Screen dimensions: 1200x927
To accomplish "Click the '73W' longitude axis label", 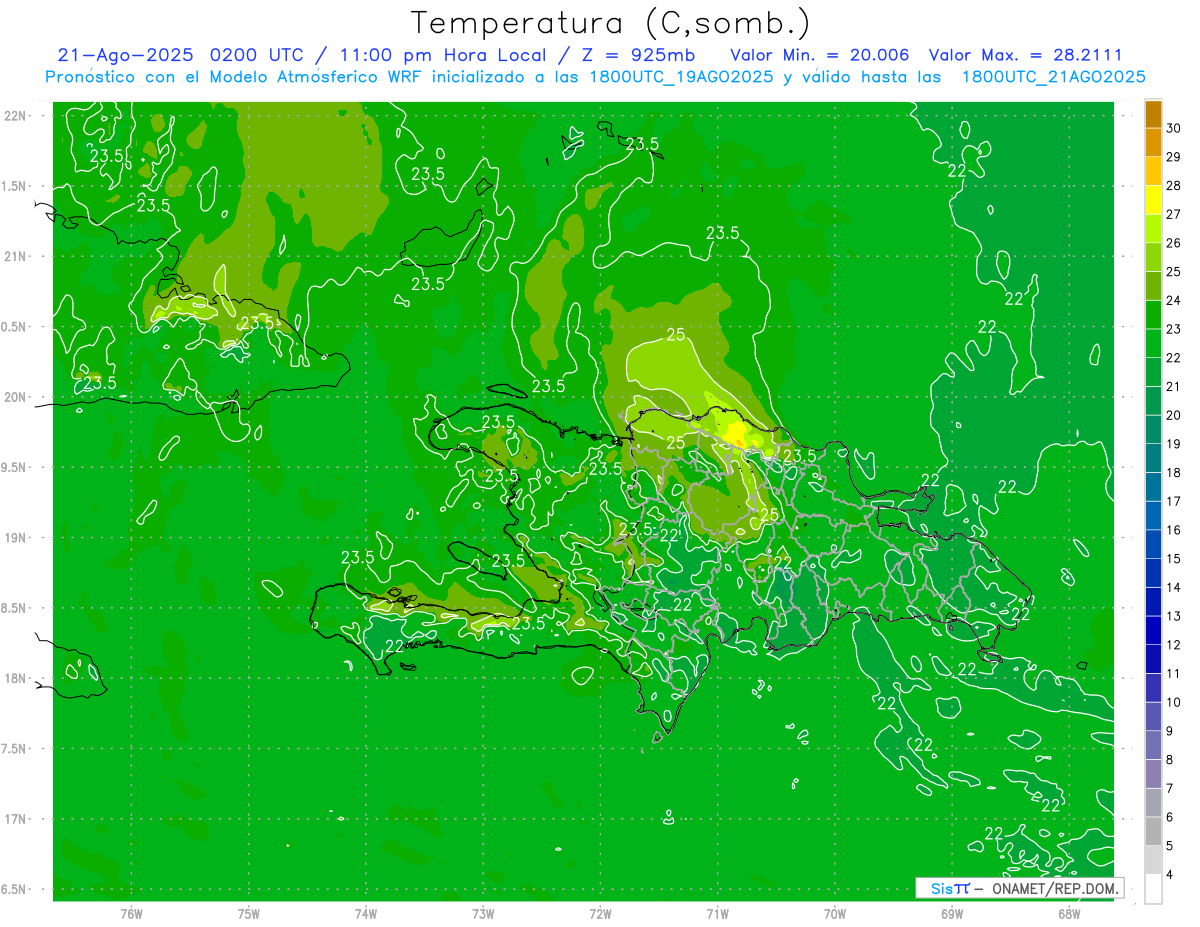I will pos(483,913).
